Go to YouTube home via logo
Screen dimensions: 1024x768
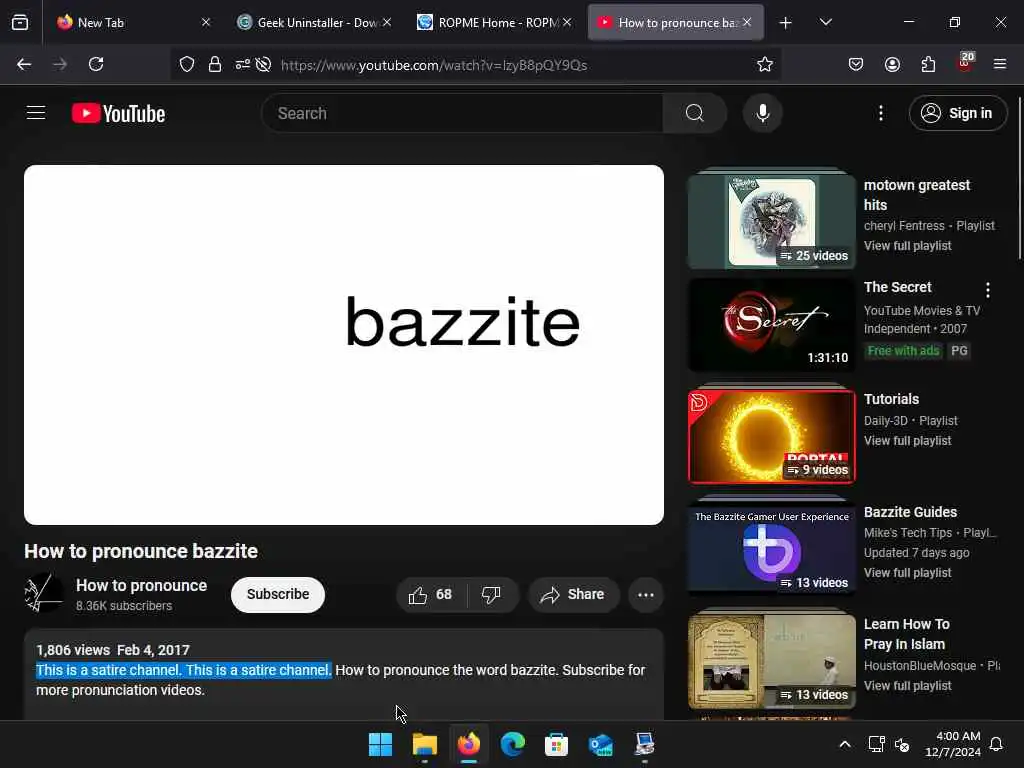[118, 114]
